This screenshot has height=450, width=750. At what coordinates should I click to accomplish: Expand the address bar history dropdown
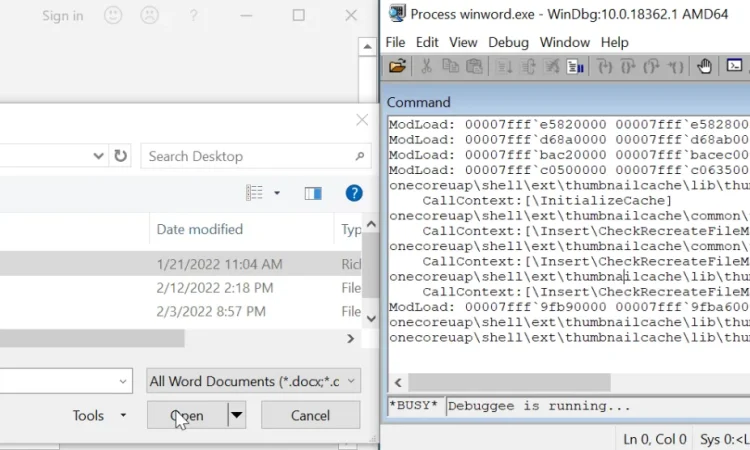coord(98,156)
